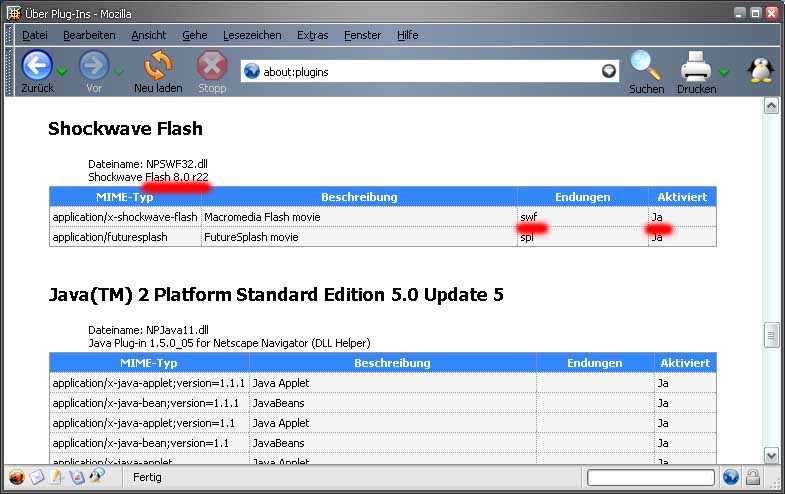Open the back history dropdown arrow
The image size is (785, 494).
[x=62, y=72]
